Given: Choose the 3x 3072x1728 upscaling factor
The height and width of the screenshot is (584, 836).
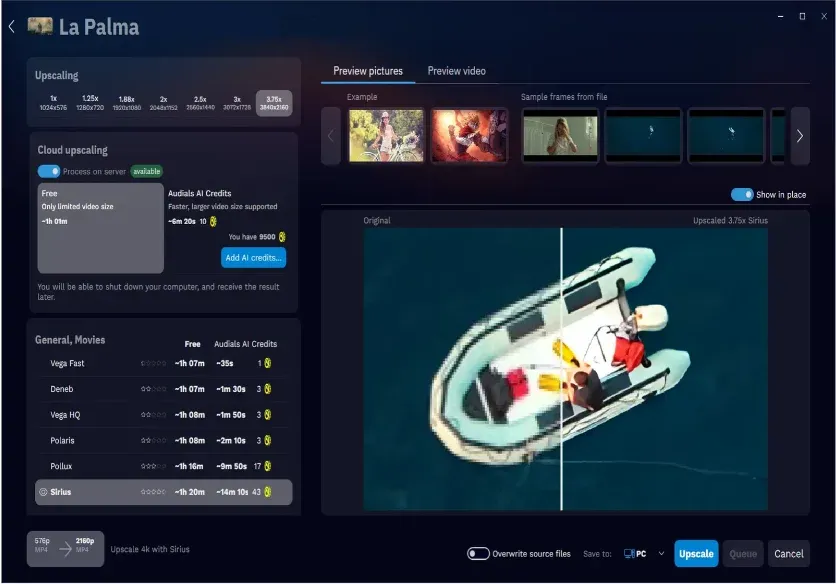Looking at the screenshot, I should coord(237,103).
